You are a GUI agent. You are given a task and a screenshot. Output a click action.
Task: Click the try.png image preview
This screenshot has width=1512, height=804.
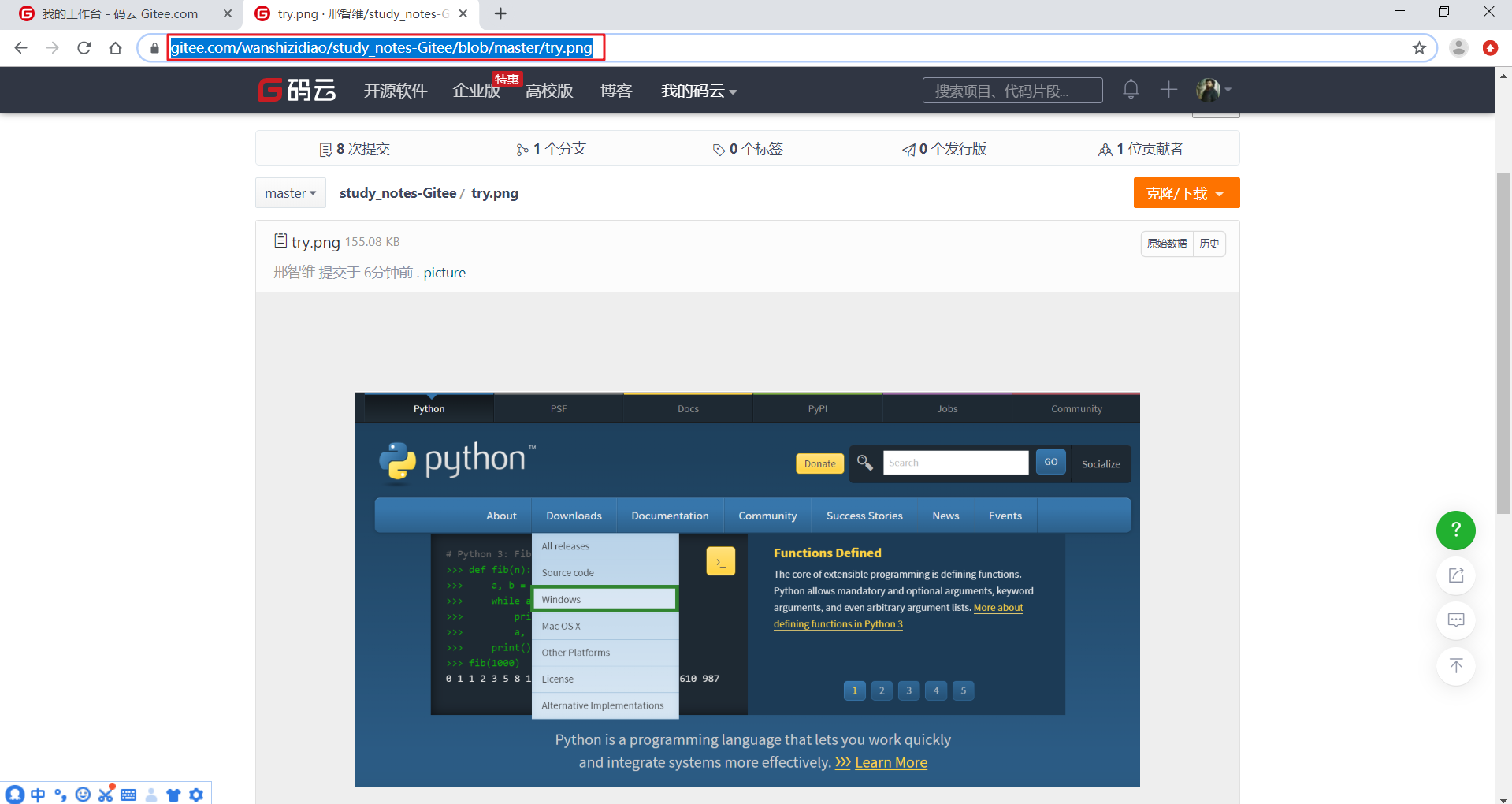747,589
